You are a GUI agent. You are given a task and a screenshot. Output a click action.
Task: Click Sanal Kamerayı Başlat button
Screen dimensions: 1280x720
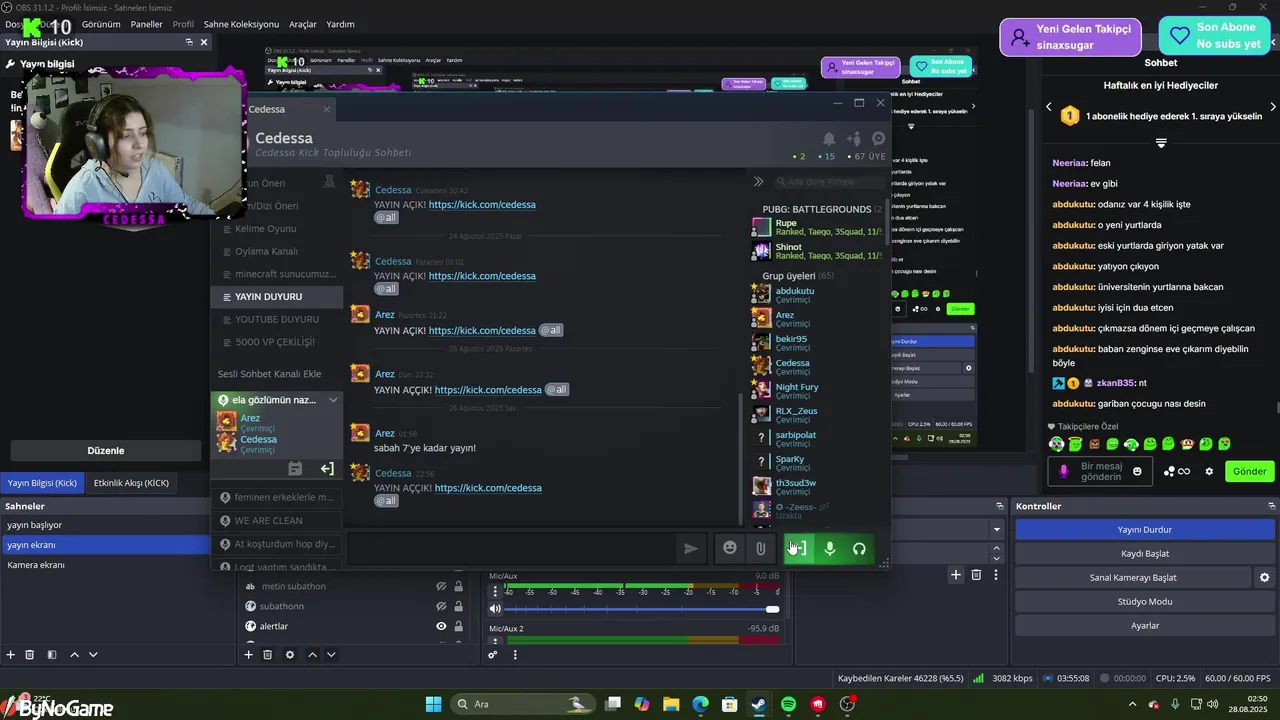coord(1133,578)
